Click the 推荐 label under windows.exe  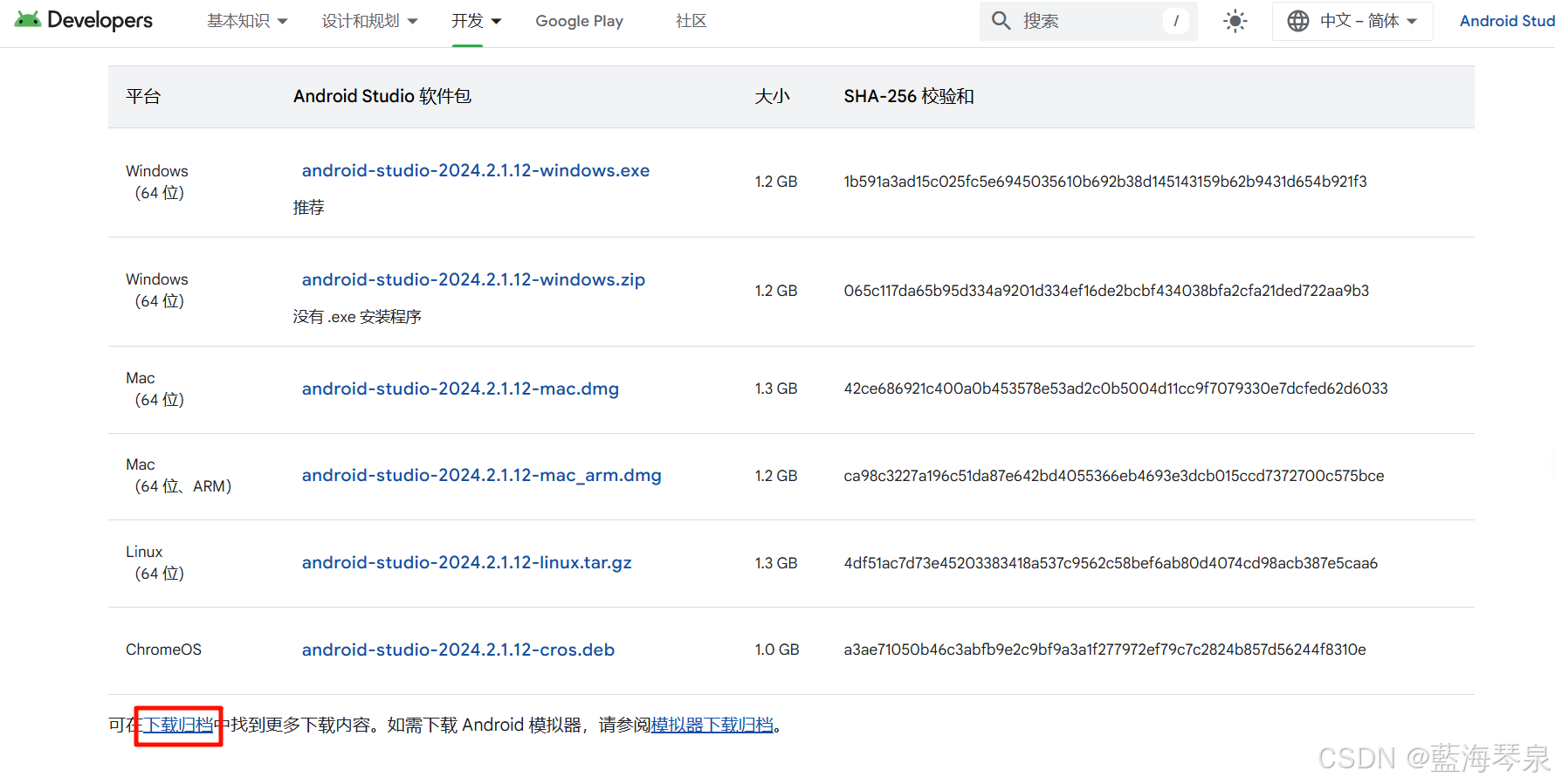(309, 208)
